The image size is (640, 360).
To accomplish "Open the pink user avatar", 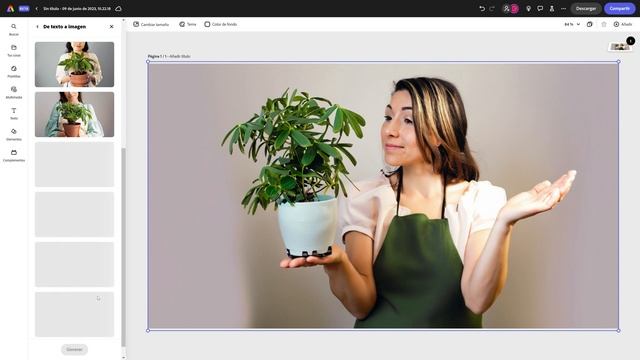I will click(515, 9).
